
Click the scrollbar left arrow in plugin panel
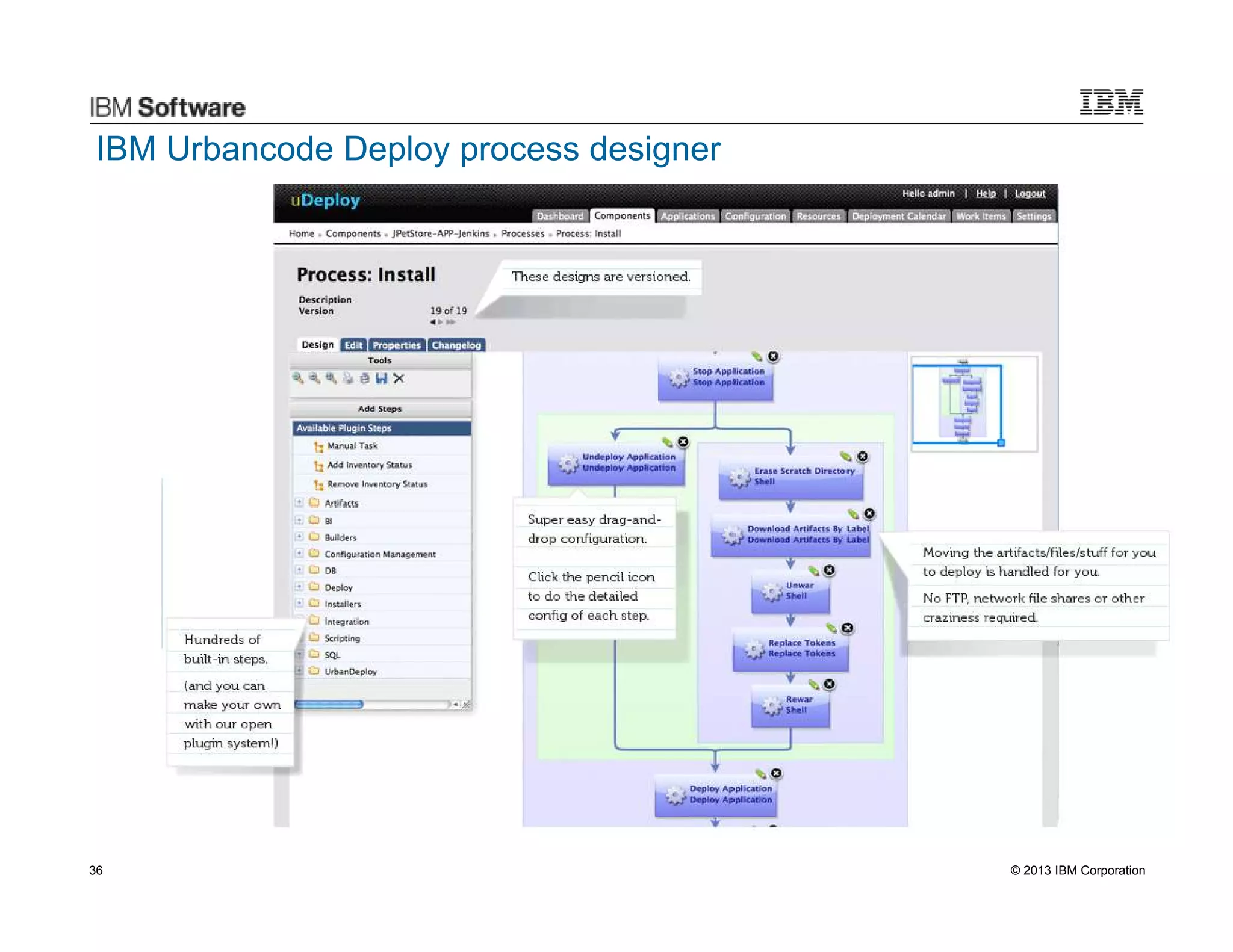[x=456, y=704]
